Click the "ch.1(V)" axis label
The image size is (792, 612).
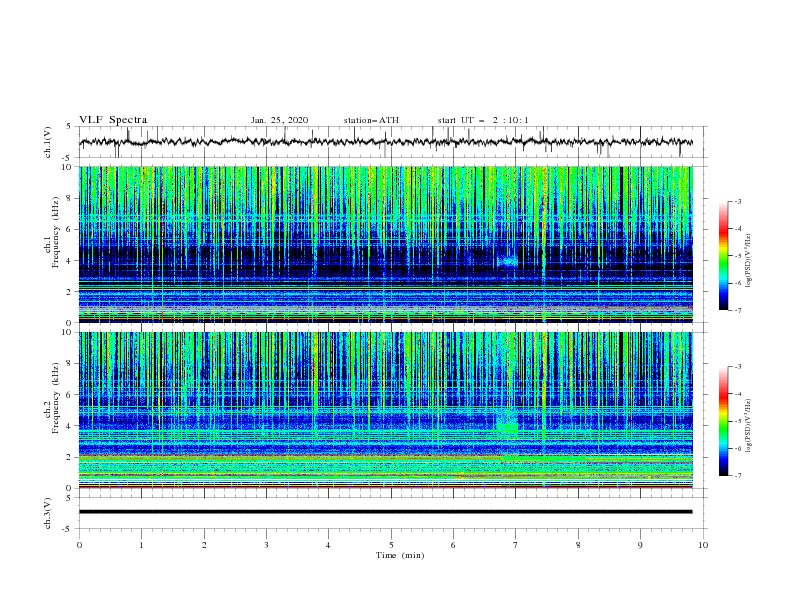point(48,142)
